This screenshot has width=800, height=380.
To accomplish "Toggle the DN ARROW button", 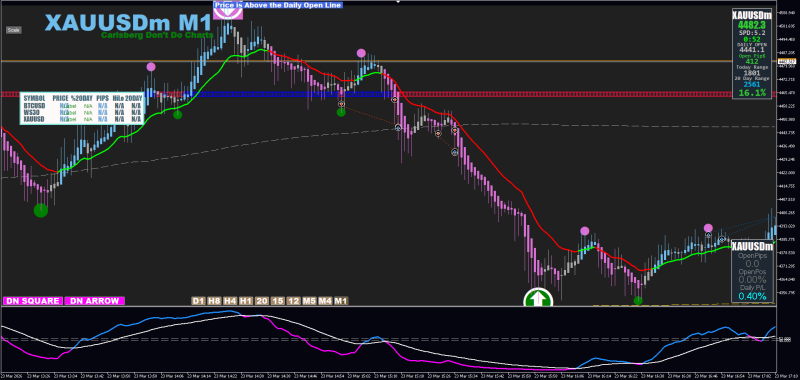I will (x=95, y=301).
